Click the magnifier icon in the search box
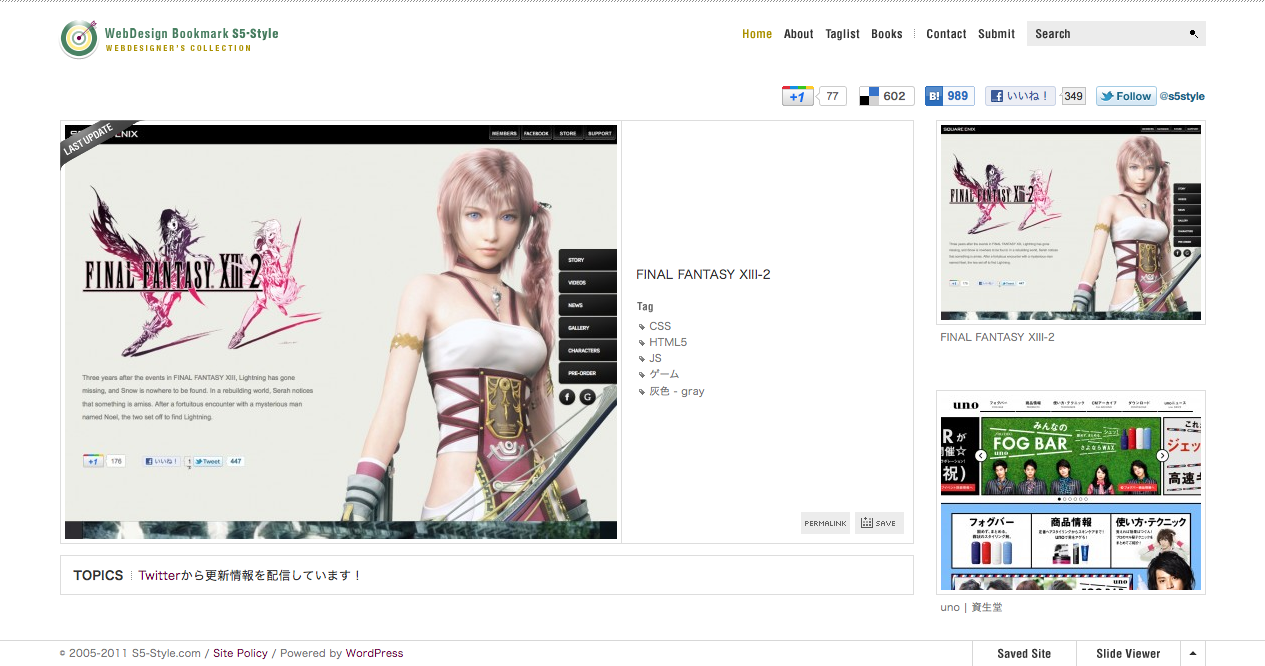 coord(1192,33)
